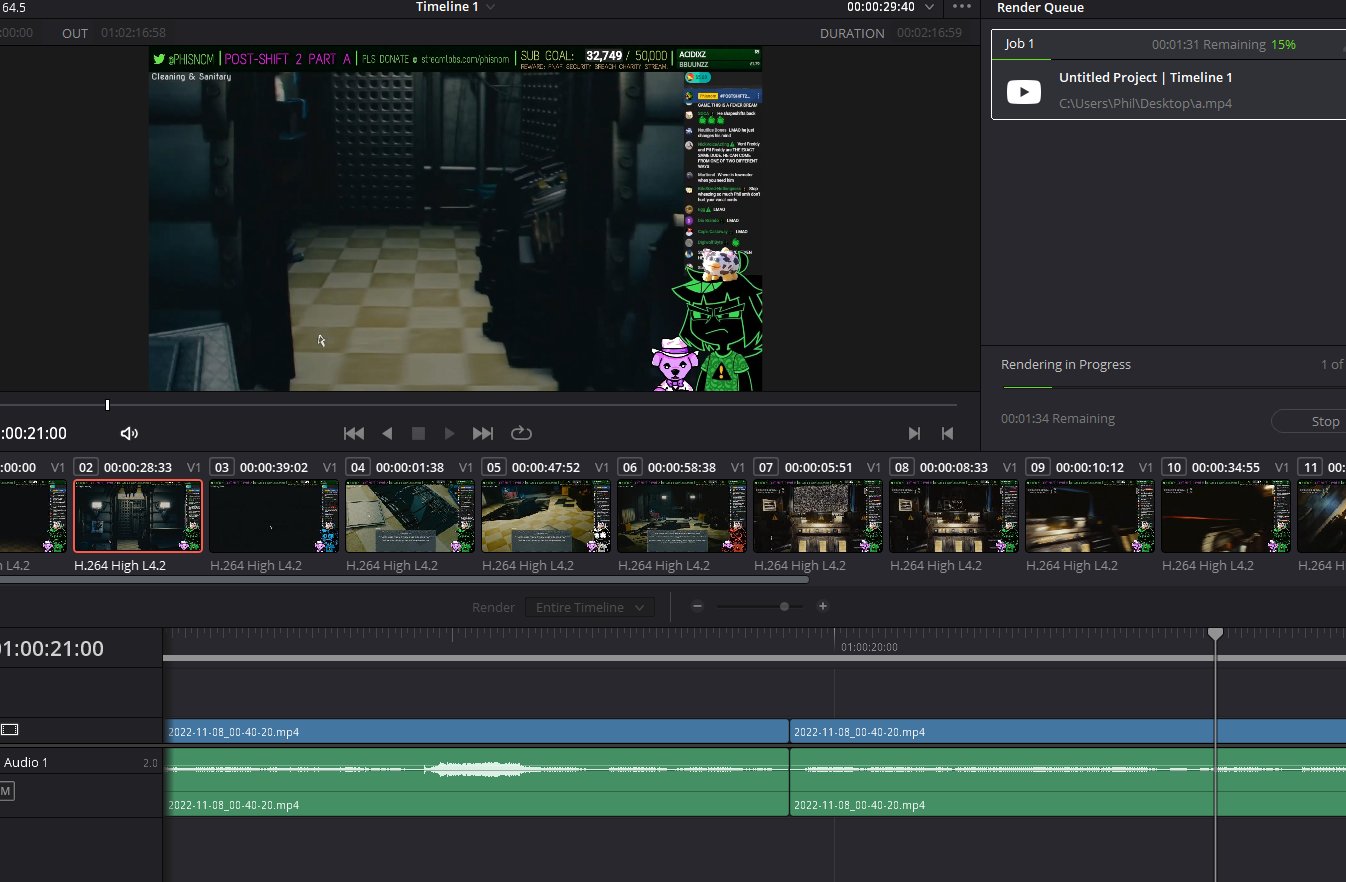Image resolution: width=1346 pixels, height=882 pixels.
Task: Select clip 05 thumbnail
Action: coord(546,516)
